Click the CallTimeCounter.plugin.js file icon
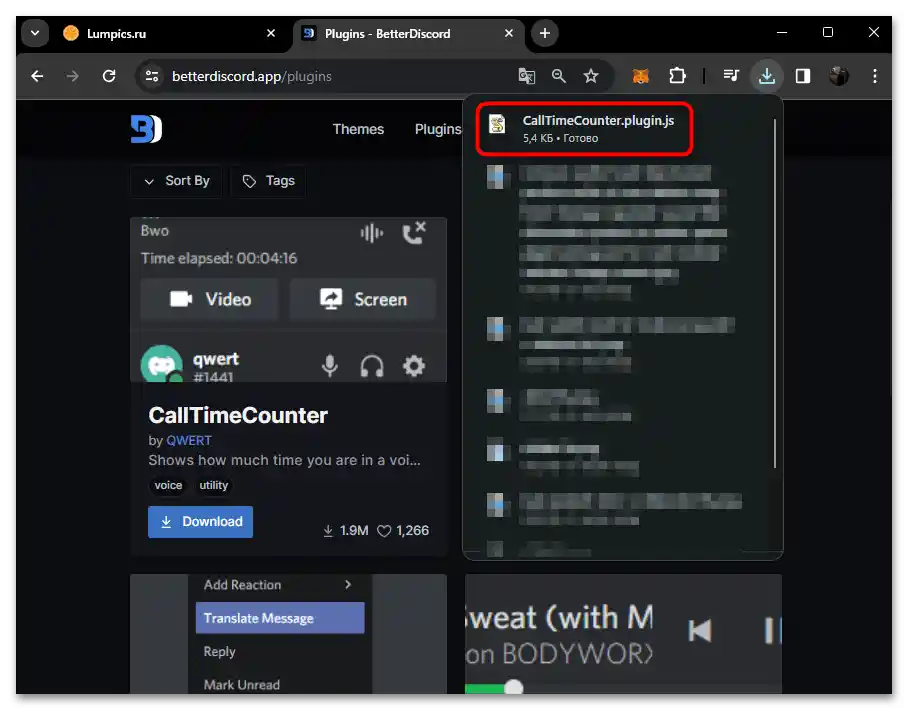 (x=497, y=124)
